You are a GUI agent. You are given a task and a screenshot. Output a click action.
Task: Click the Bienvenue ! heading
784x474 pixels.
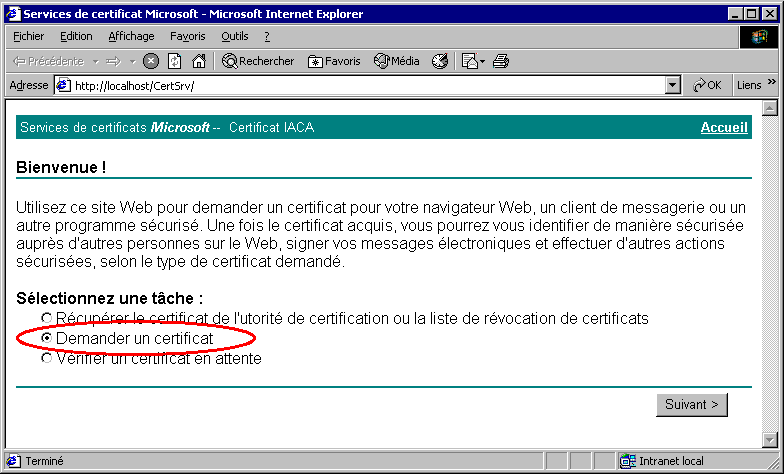pyautogui.click(x=61, y=167)
